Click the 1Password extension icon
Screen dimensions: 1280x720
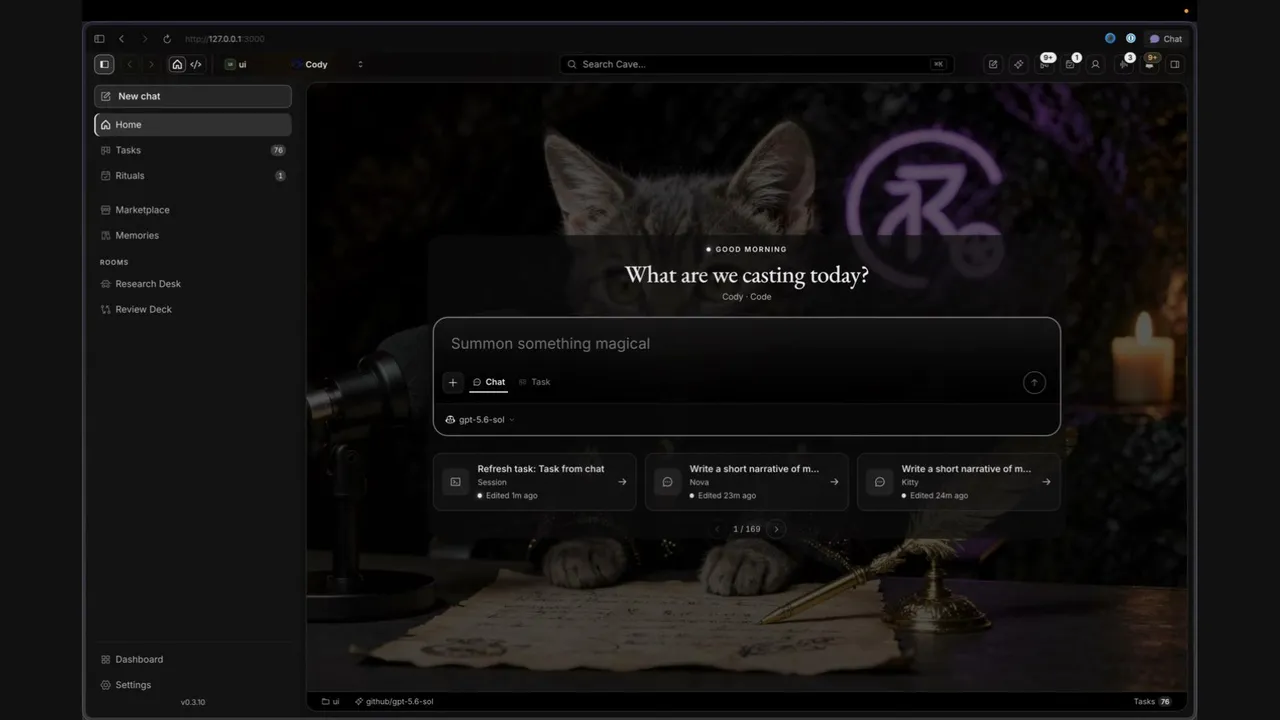1131,39
